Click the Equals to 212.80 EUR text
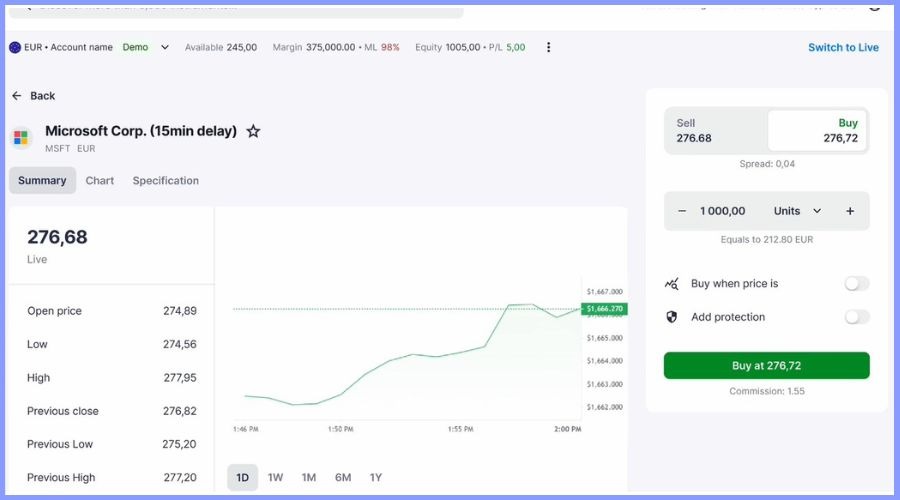The width and height of the screenshot is (900, 500). (767, 240)
